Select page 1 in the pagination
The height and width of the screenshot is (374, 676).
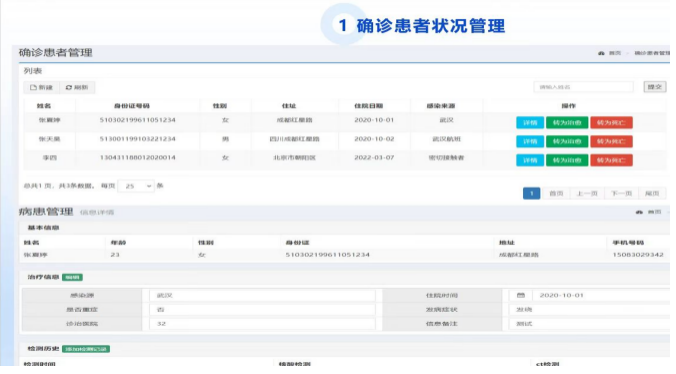(532, 193)
